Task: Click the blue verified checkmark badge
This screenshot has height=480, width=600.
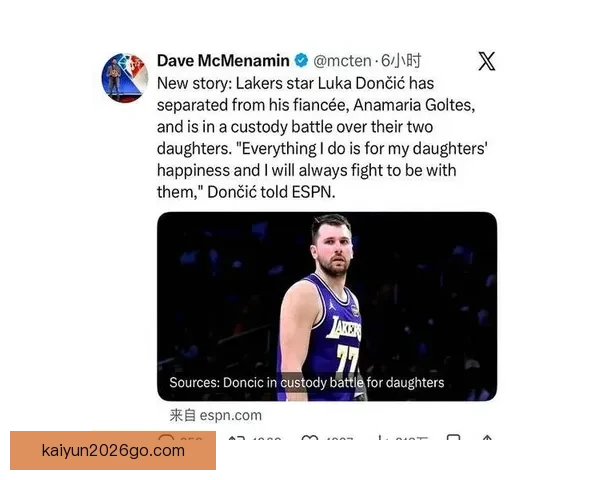Action: point(302,60)
